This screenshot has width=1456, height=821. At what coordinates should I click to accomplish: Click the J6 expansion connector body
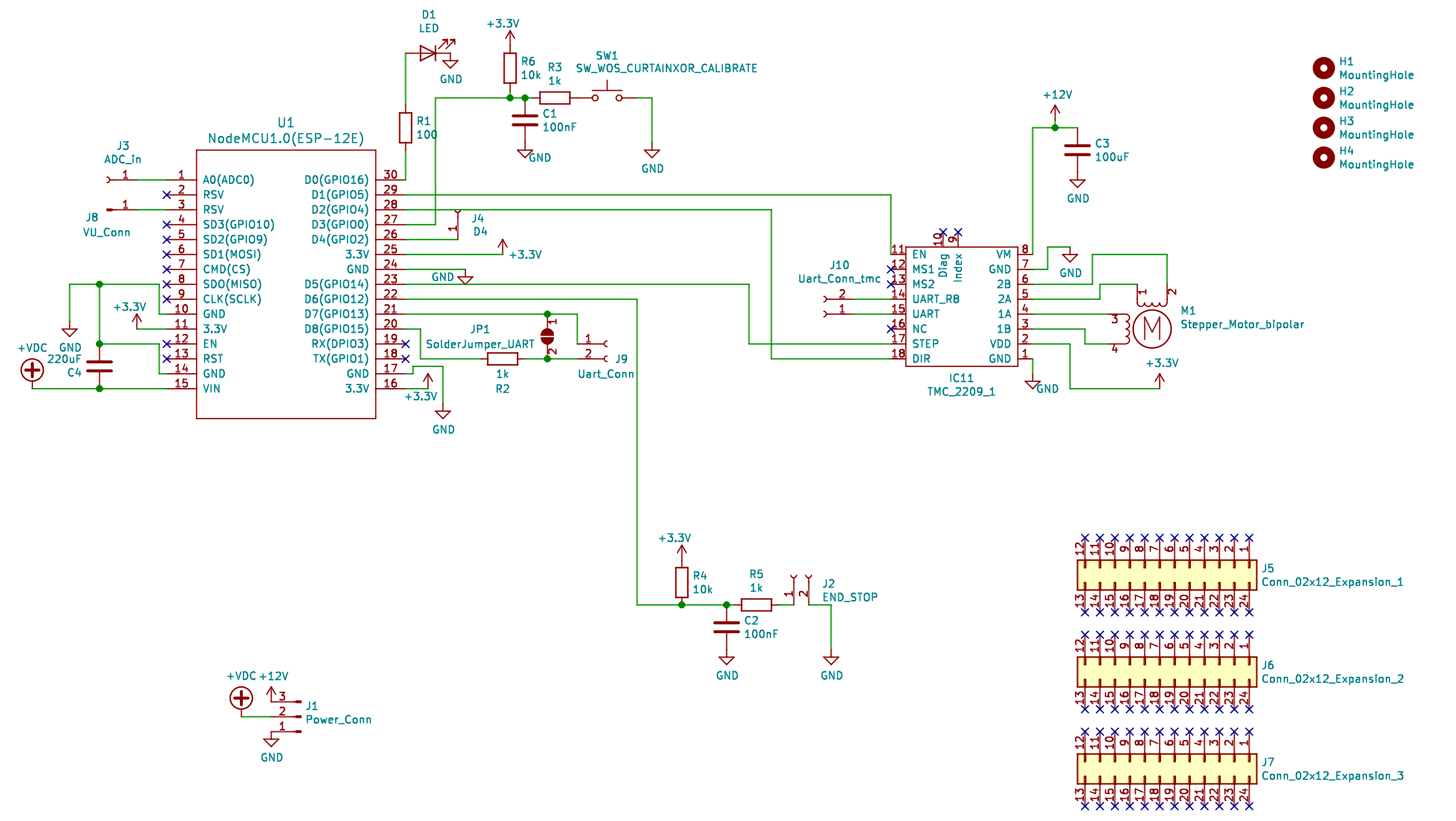pyautogui.click(x=1167, y=672)
